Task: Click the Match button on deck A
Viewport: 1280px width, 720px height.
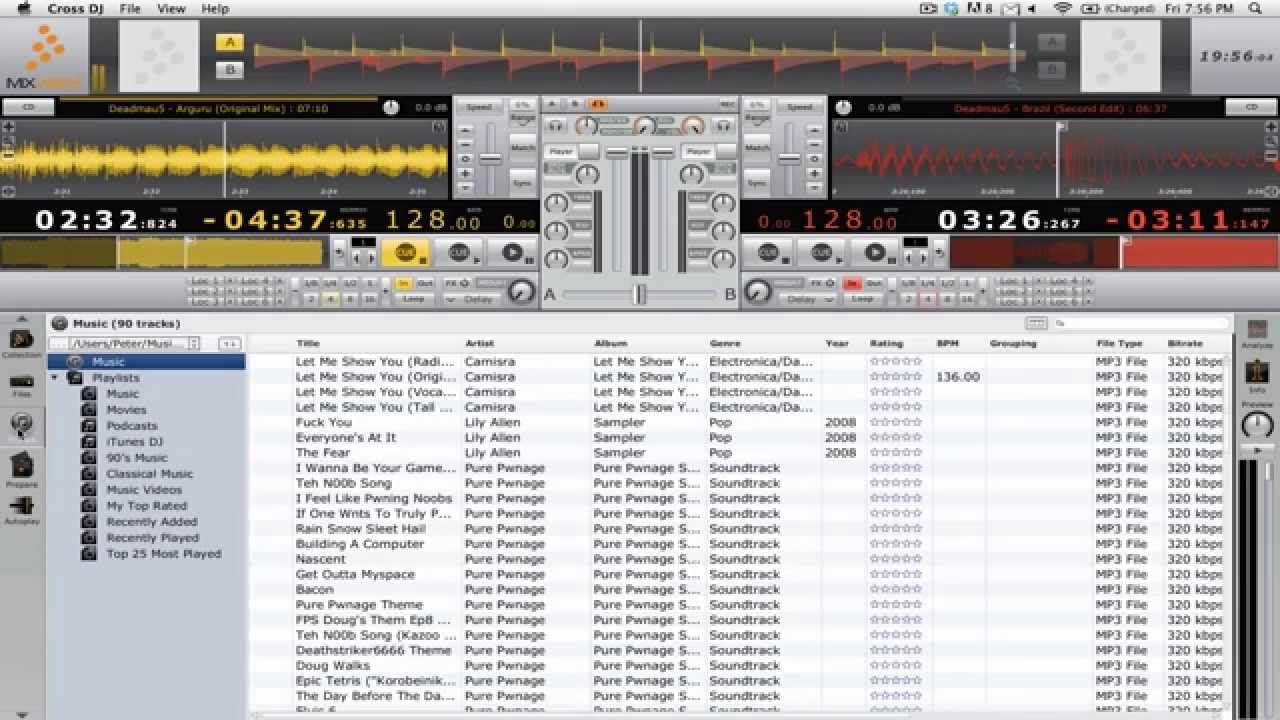Action: click(x=523, y=147)
